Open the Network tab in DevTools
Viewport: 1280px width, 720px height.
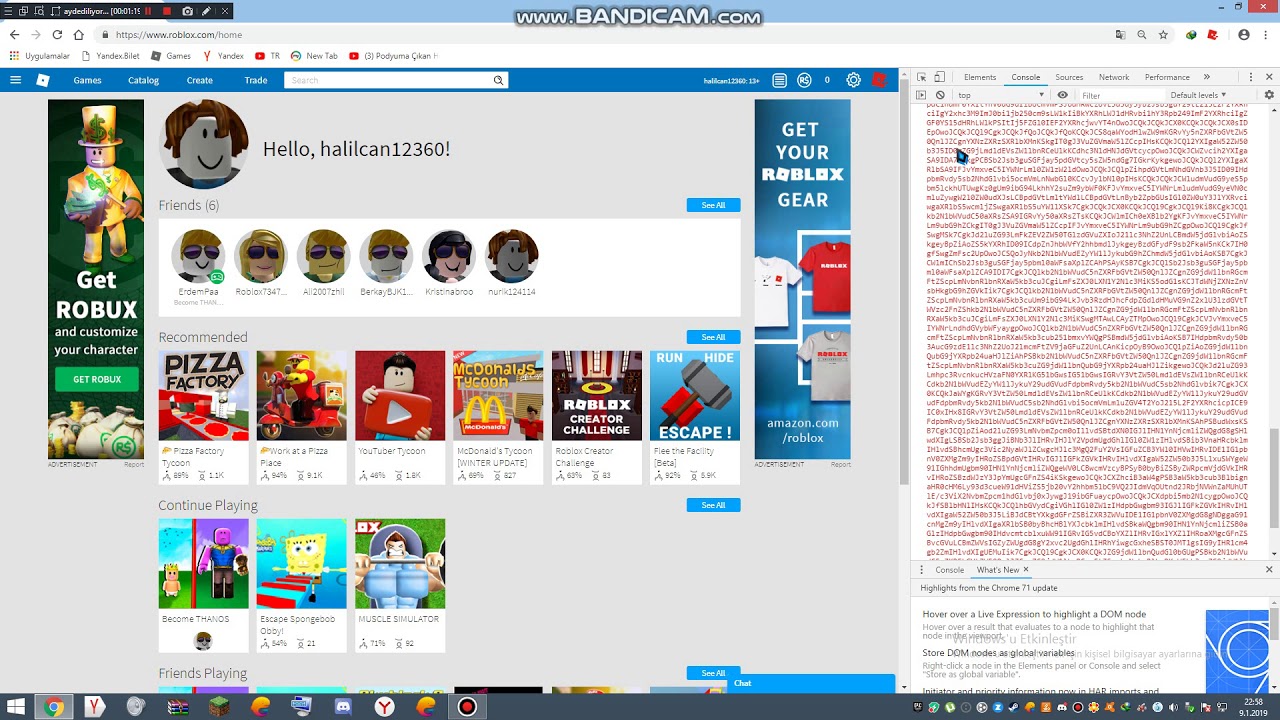[x=1114, y=77]
